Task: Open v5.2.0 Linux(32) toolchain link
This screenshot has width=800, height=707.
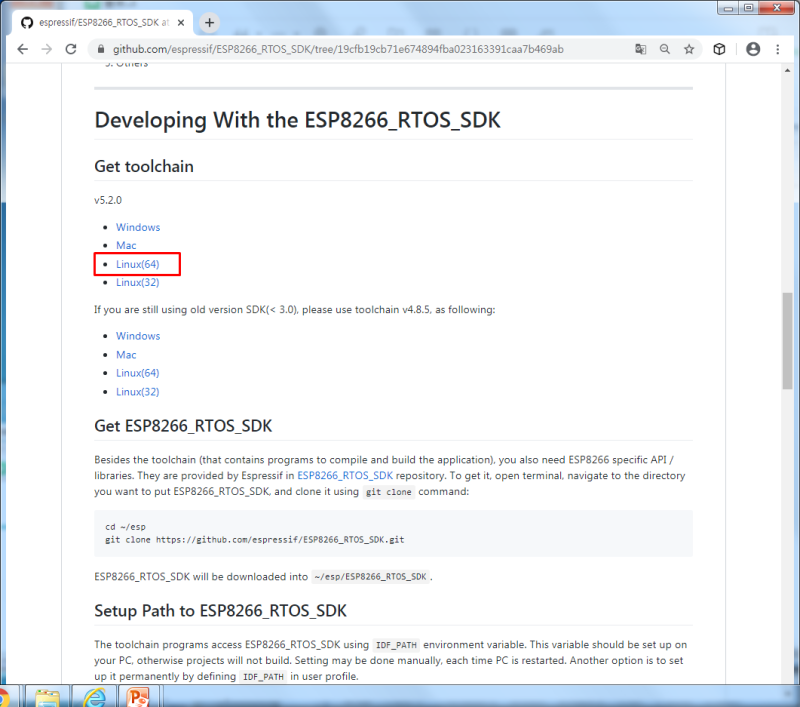Action: (x=137, y=282)
